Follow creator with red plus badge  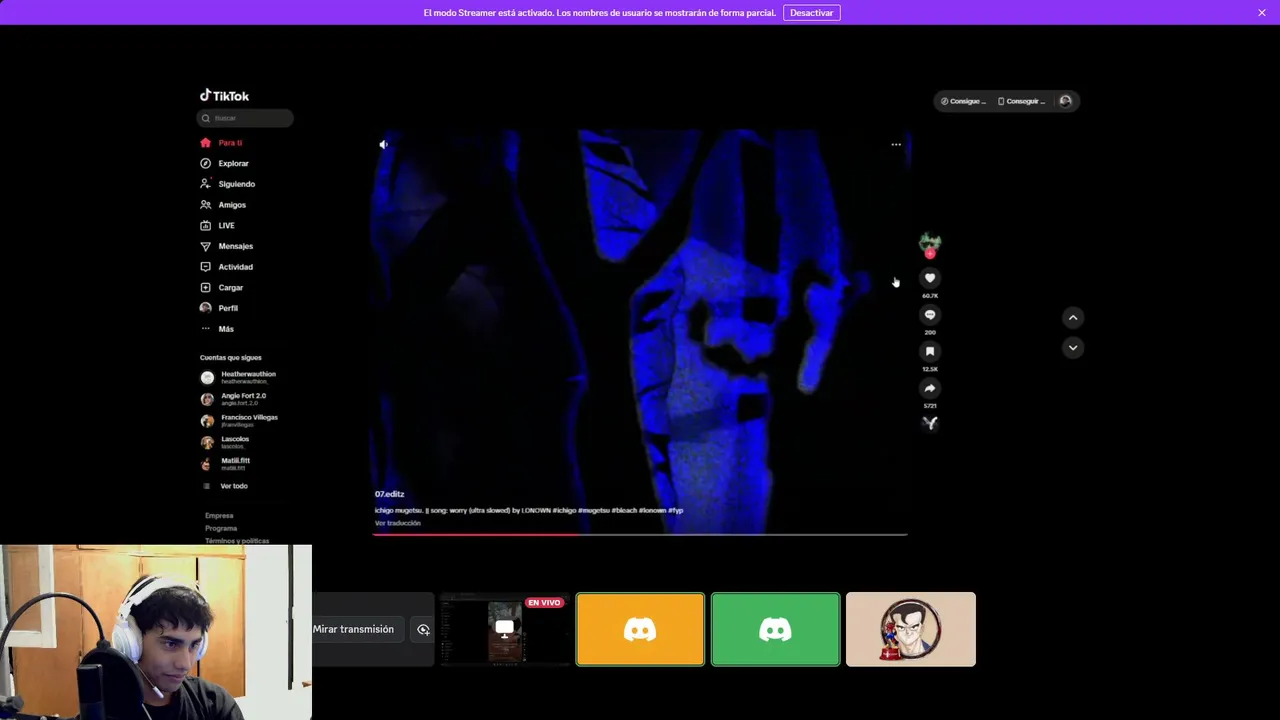click(930, 254)
